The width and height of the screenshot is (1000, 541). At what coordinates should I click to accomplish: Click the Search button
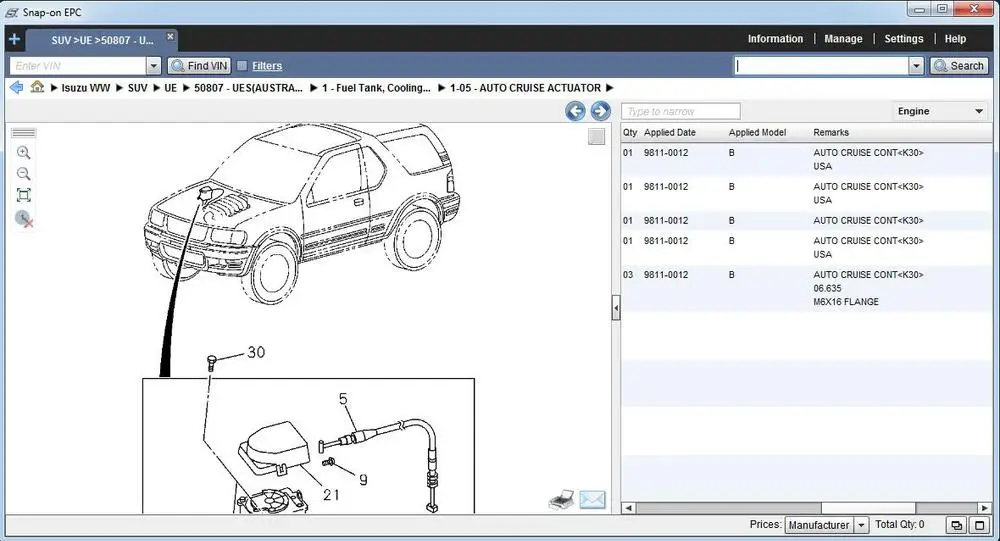959,66
